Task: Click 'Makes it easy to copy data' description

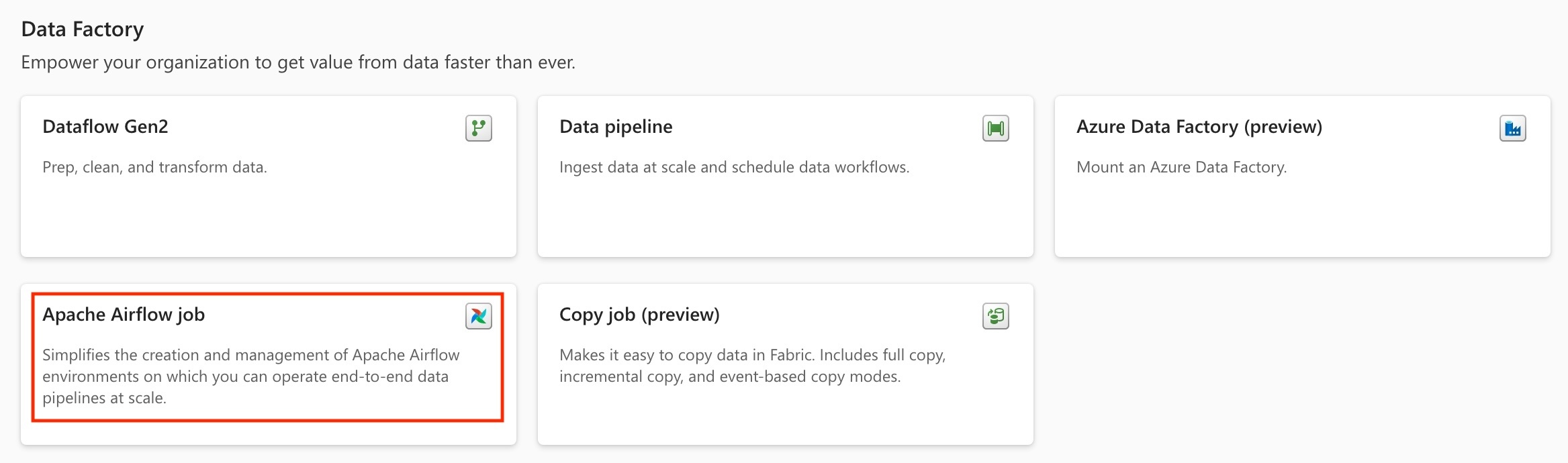Action: [752, 366]
